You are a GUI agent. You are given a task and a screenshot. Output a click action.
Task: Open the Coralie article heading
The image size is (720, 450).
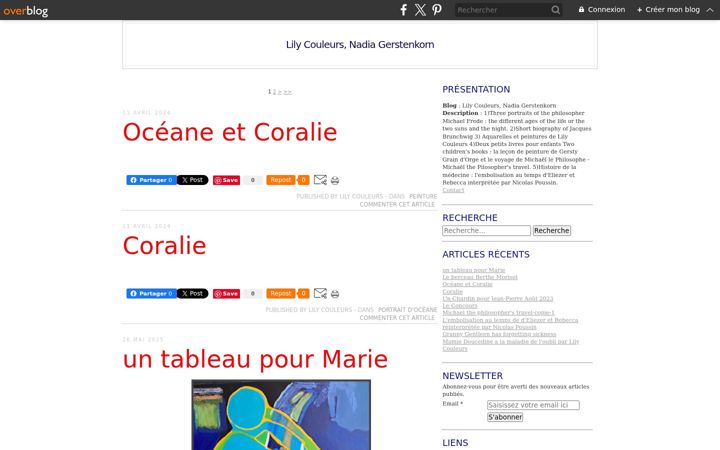pyautogui.click(x=164, y=246)
